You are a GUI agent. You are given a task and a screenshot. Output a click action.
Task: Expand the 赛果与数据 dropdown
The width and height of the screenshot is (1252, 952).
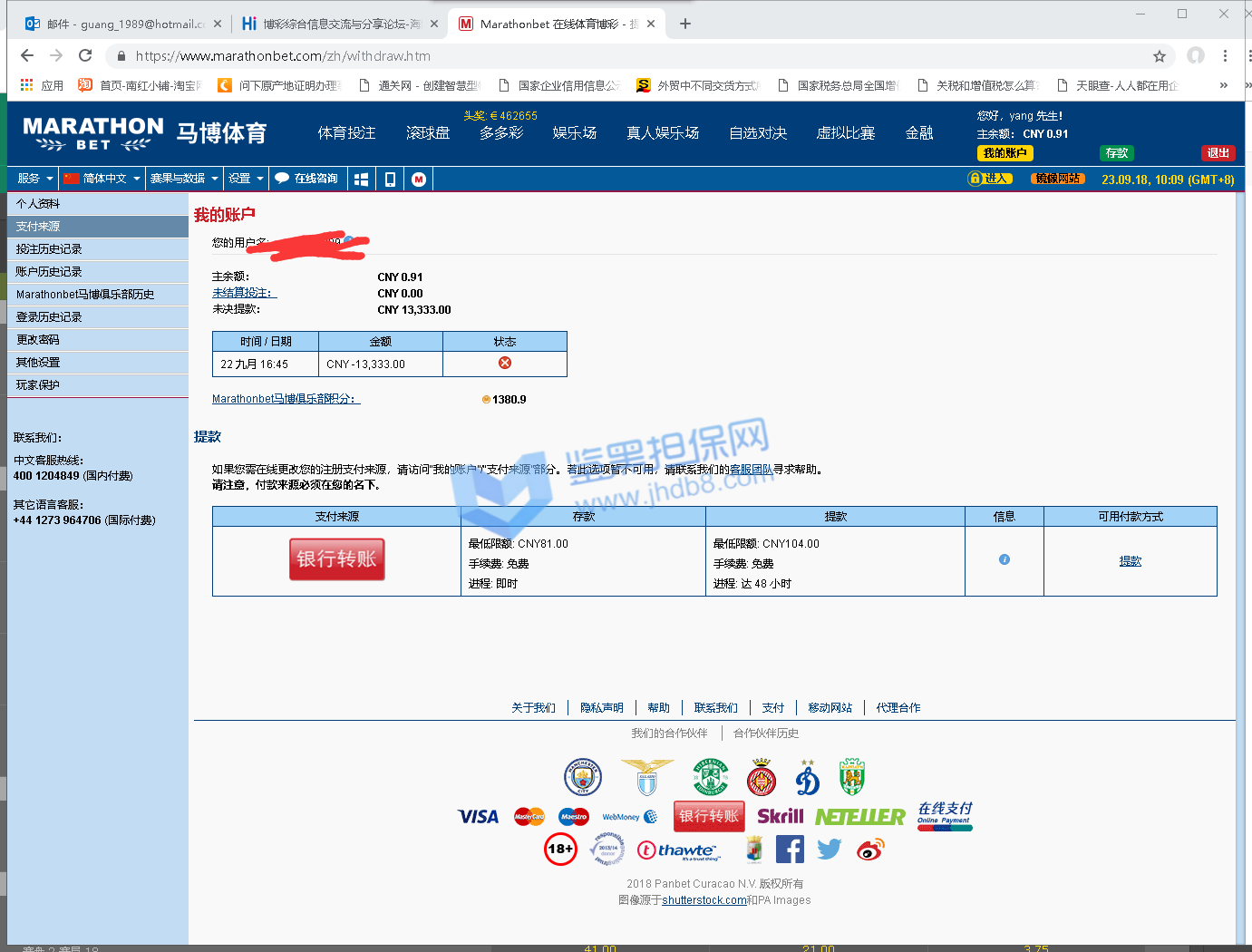click(x=184, y=179)
